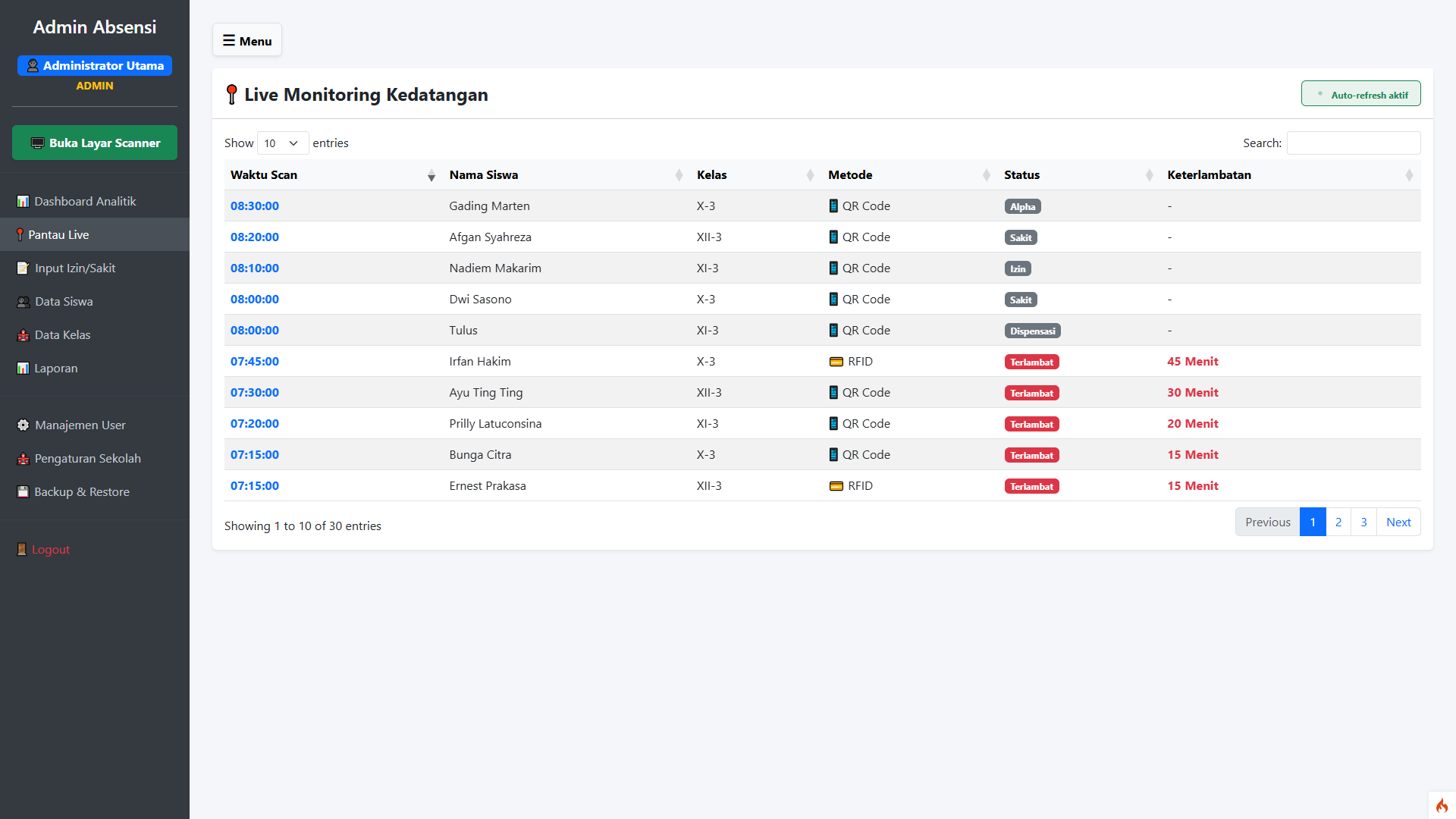The height and width of the screenshot is (819, 1456).
Task: Click the Manajemen User gear icon
Action: 23,425
